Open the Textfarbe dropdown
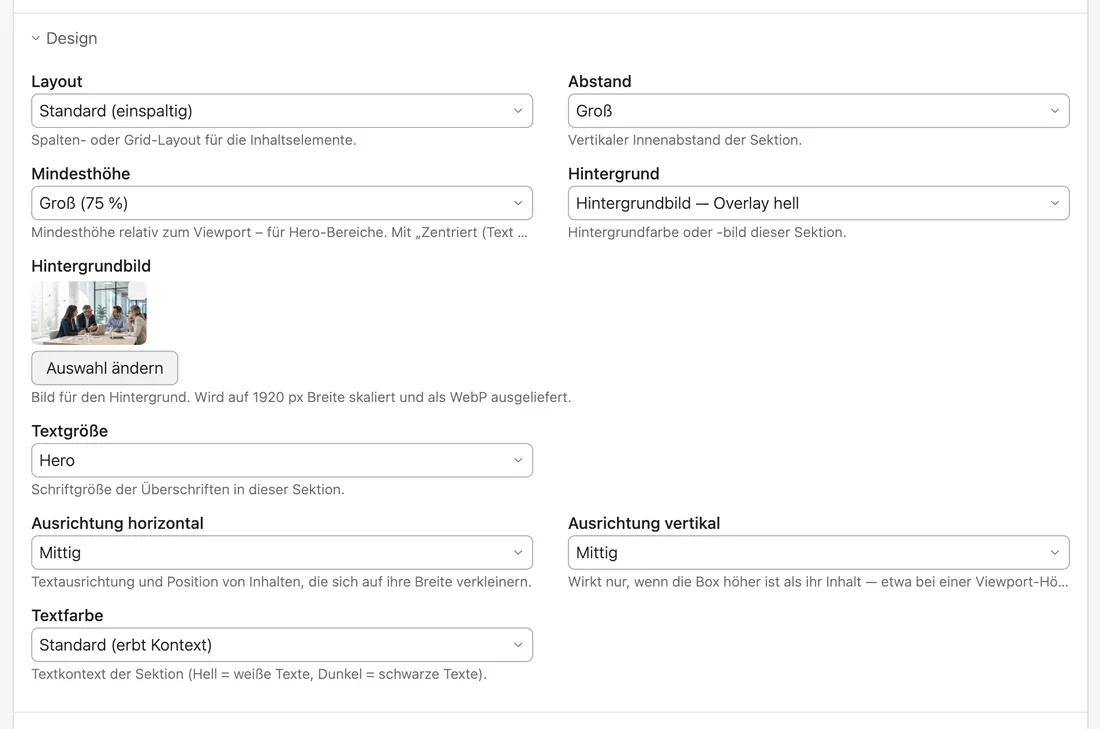Viewport: 1100px width, 729px height. pos(282,645)
